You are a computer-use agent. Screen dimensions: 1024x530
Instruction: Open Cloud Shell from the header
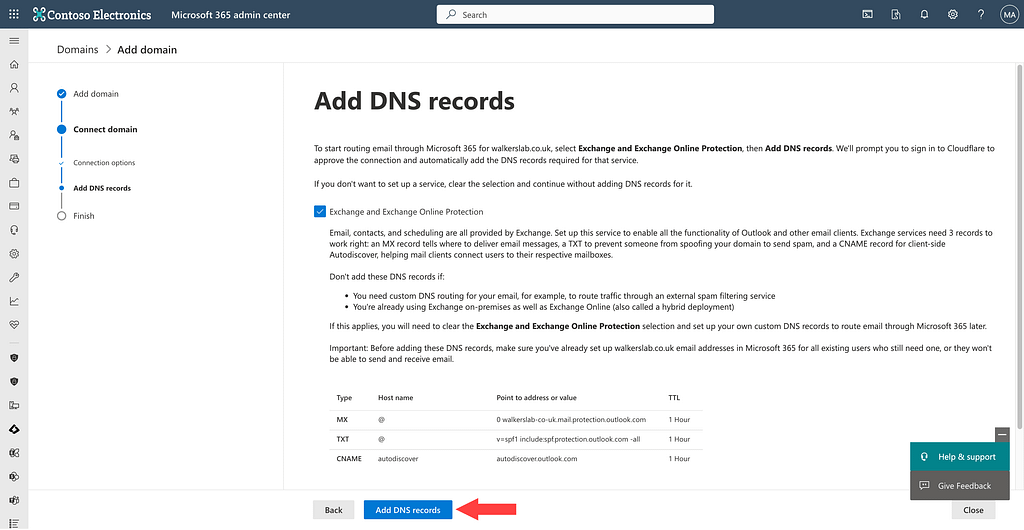coord(867,15)
